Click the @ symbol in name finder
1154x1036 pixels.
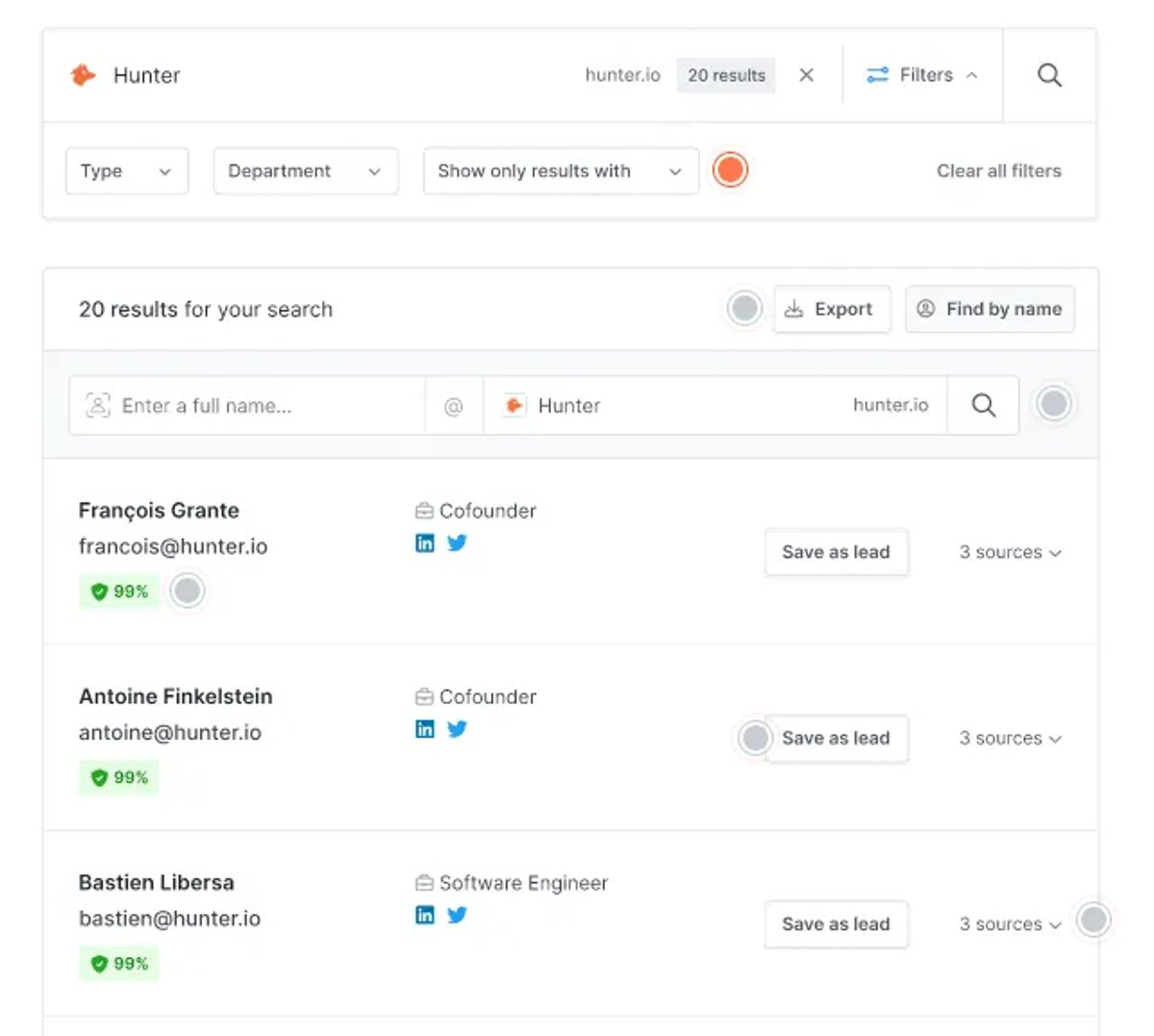454,406
